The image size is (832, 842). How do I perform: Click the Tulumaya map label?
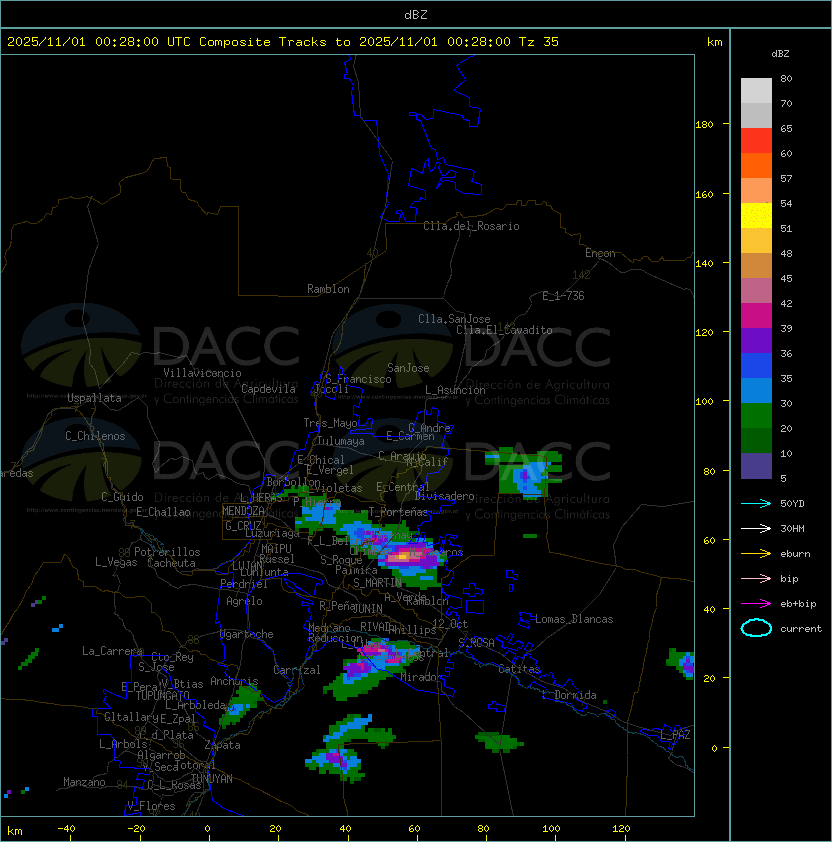tap(341, 441)
